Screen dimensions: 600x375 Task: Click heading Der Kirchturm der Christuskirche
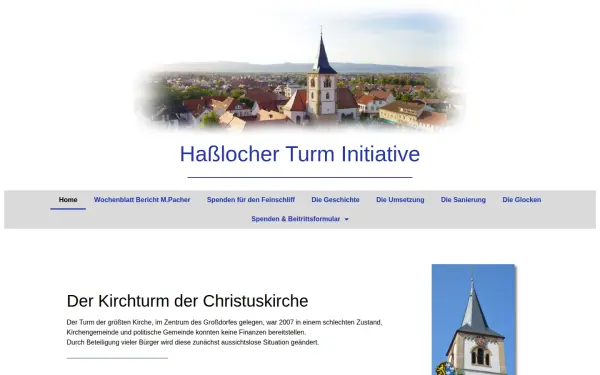(187, 301)
